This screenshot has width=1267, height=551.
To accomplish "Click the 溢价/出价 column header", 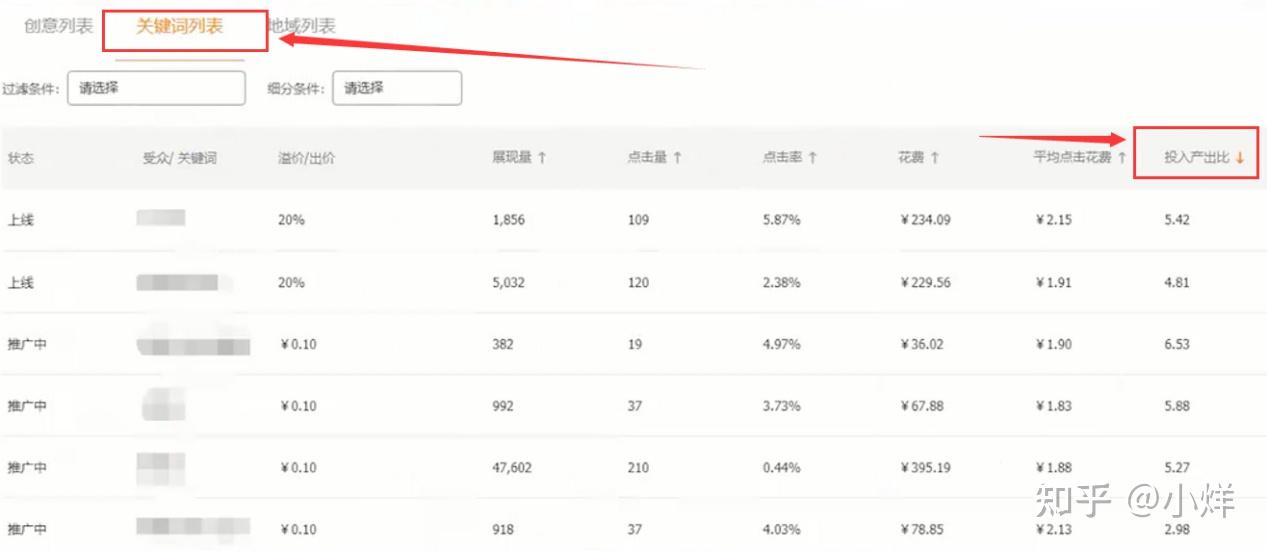I will click(x=306, y=158).
